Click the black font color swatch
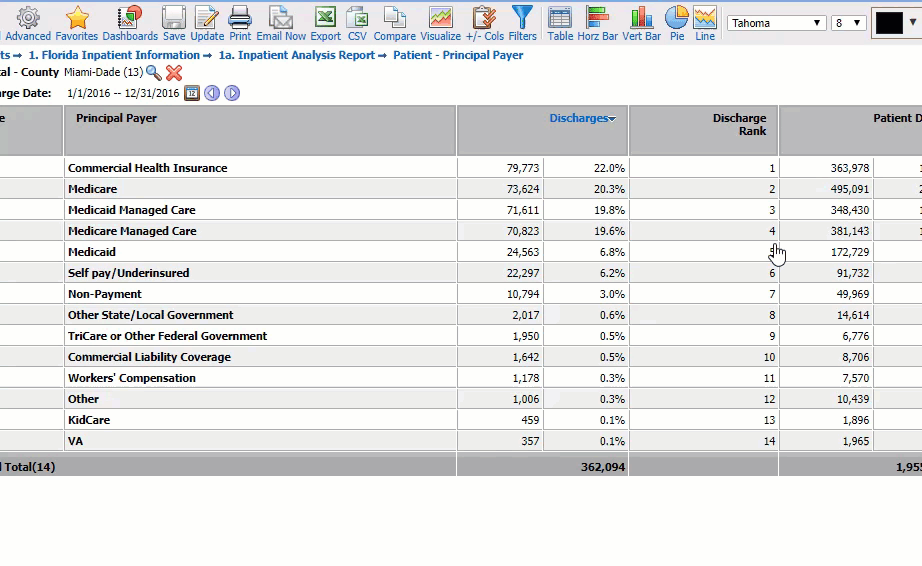Image resolution: width=922 pixels, height=566 pixels. click(888, 23)
